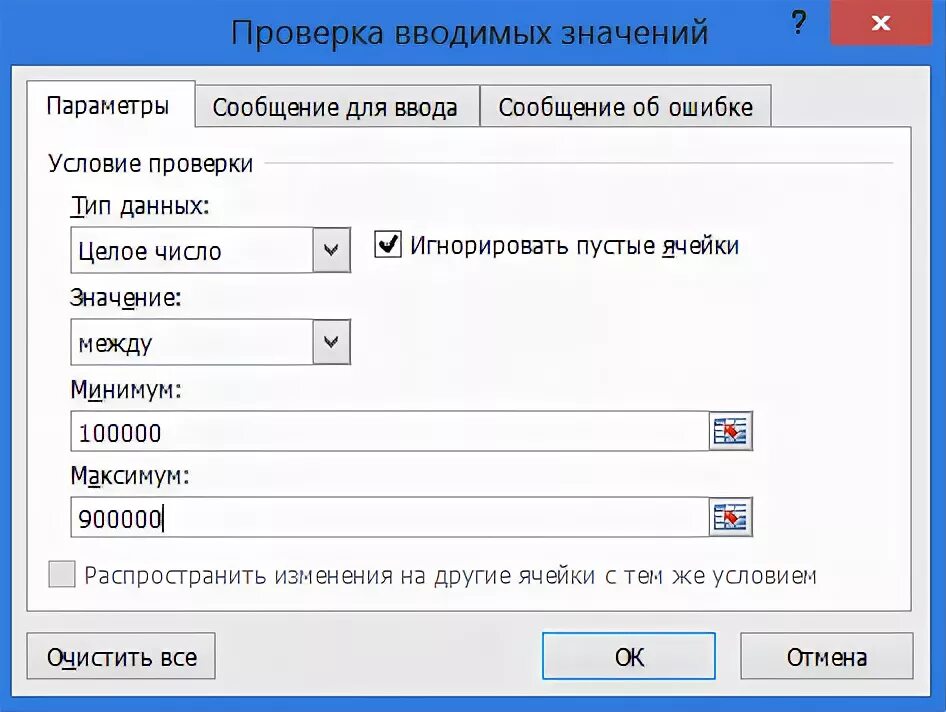
Task: Click inside Минимум field with 100000
Action: 390,433
